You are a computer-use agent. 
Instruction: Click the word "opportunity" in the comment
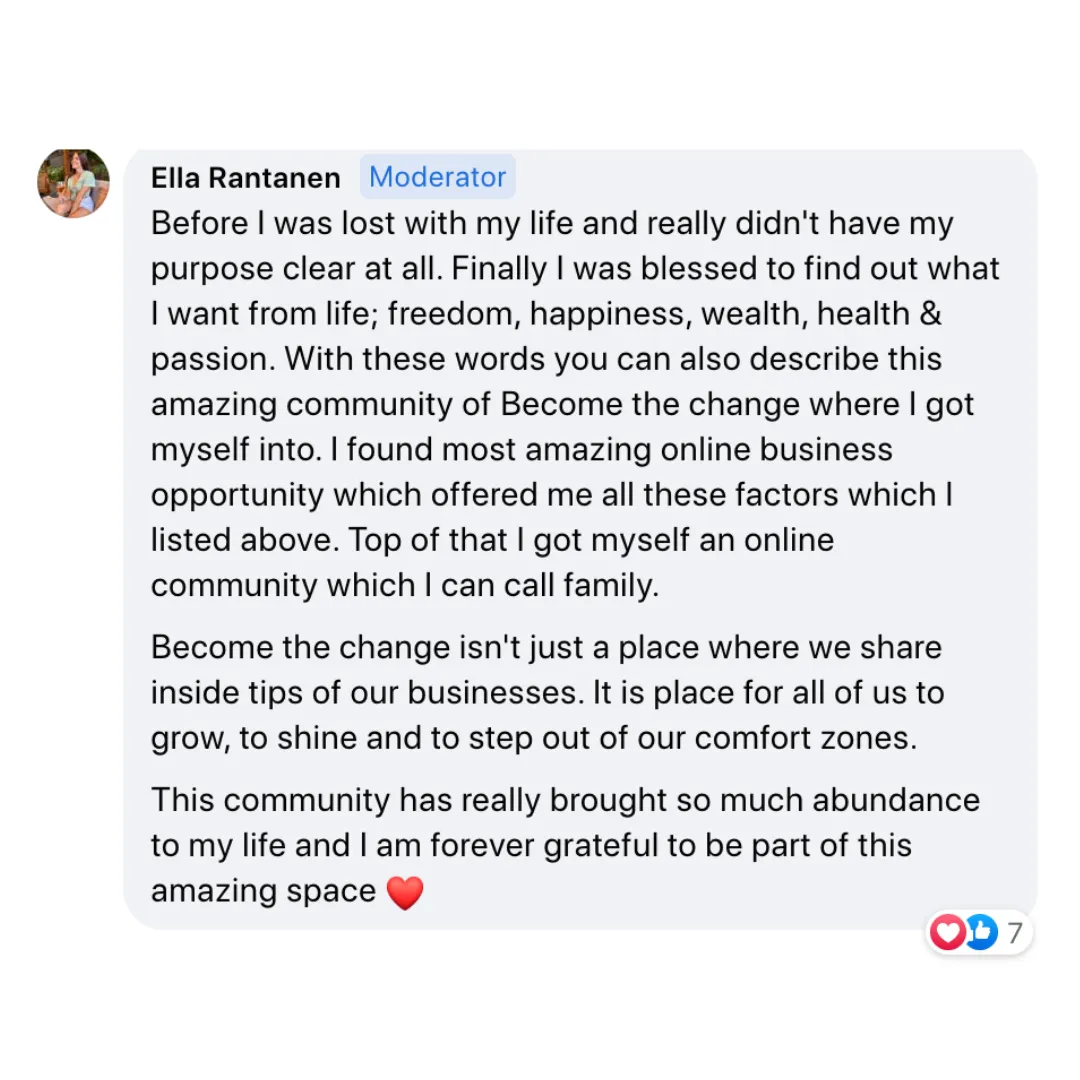coord(238,495)
